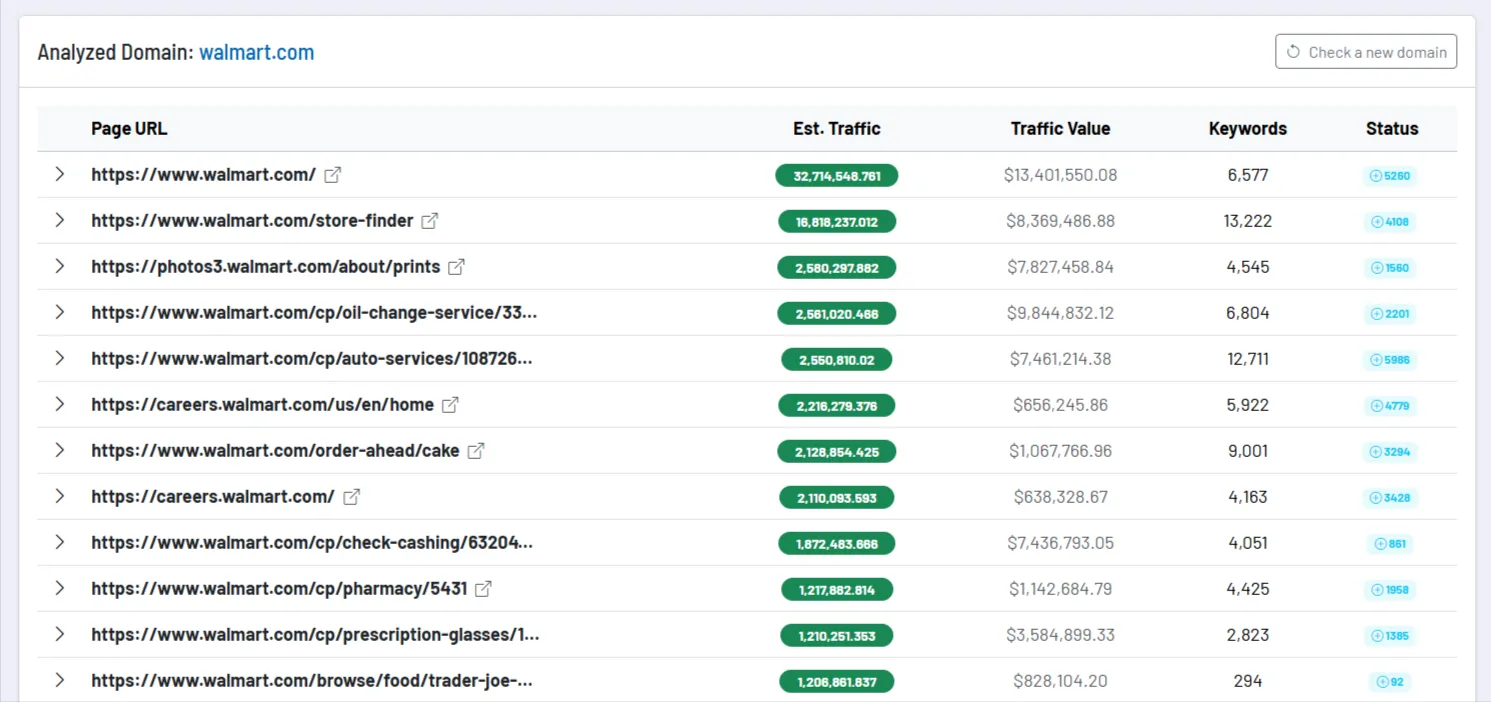
Task: Click the 2,550,810.02 traffic pill
Action: 837,360
